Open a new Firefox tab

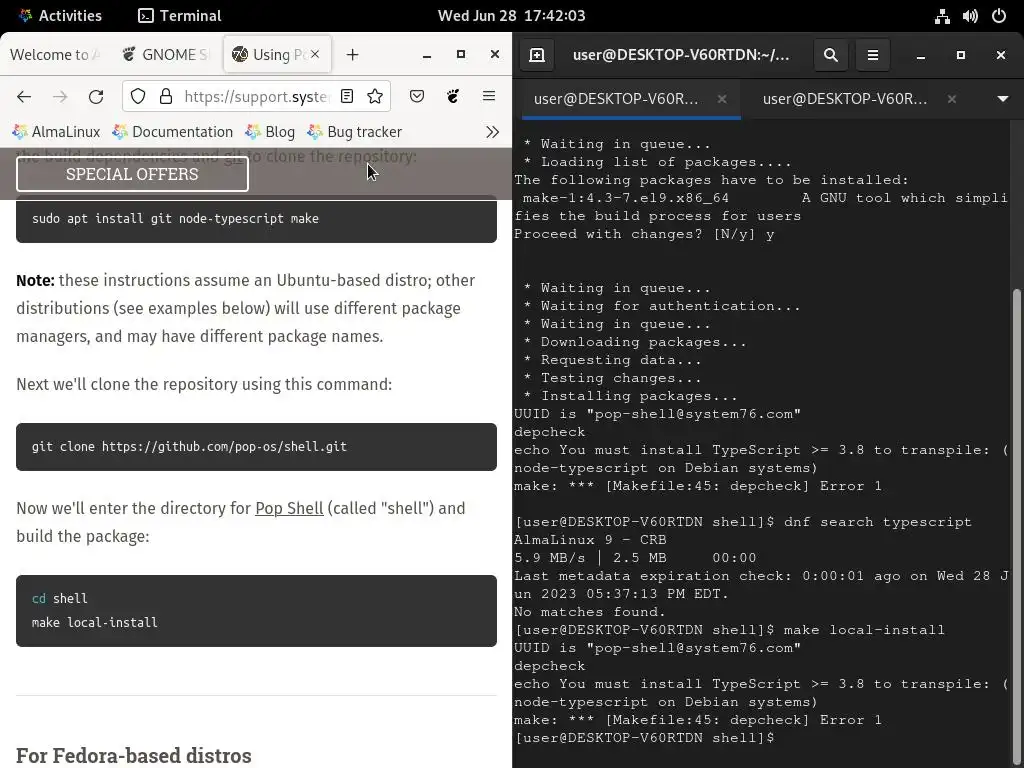click(x=353, y=55)
